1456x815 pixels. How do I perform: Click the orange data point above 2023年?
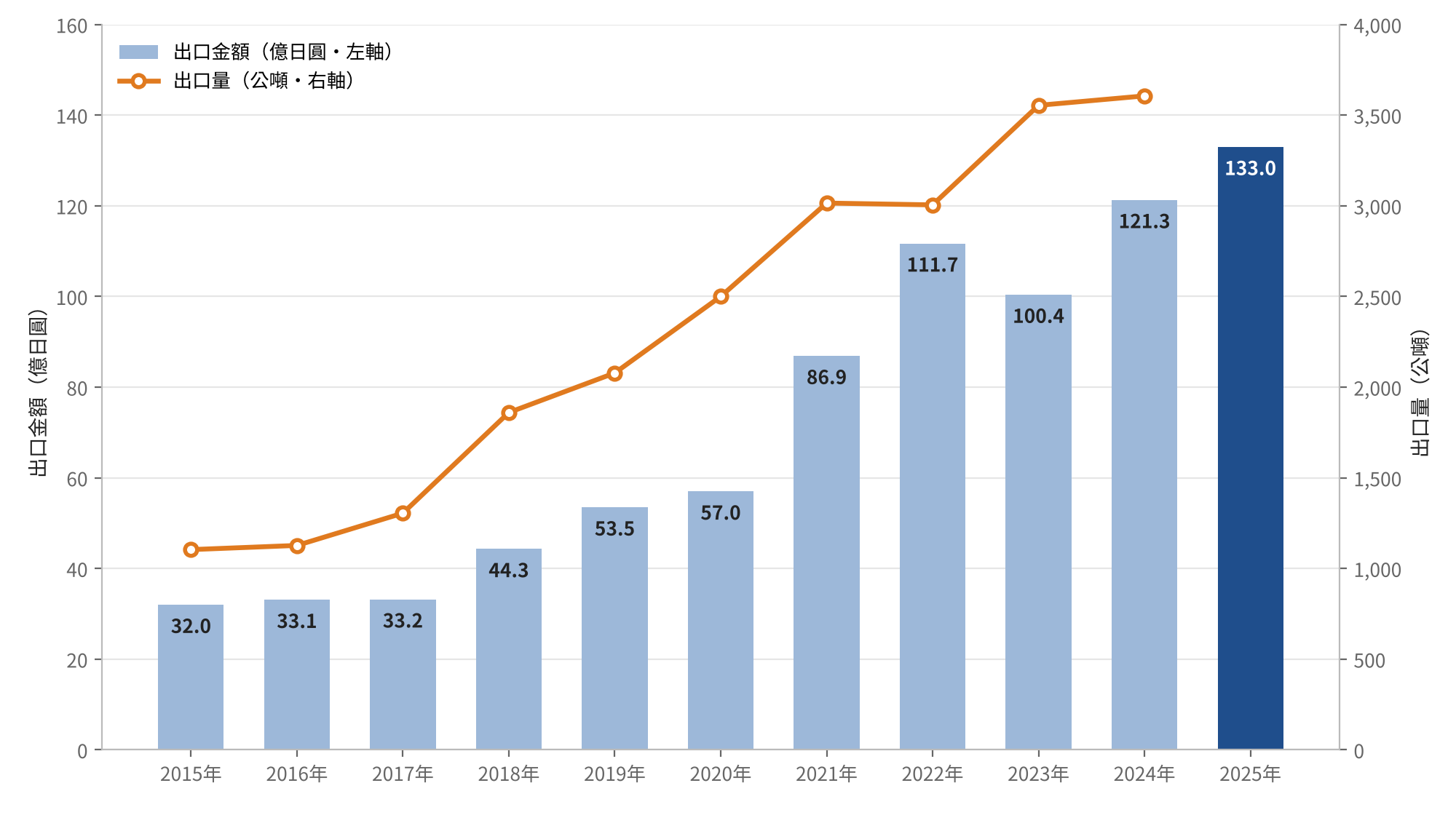pos(1039,106)
